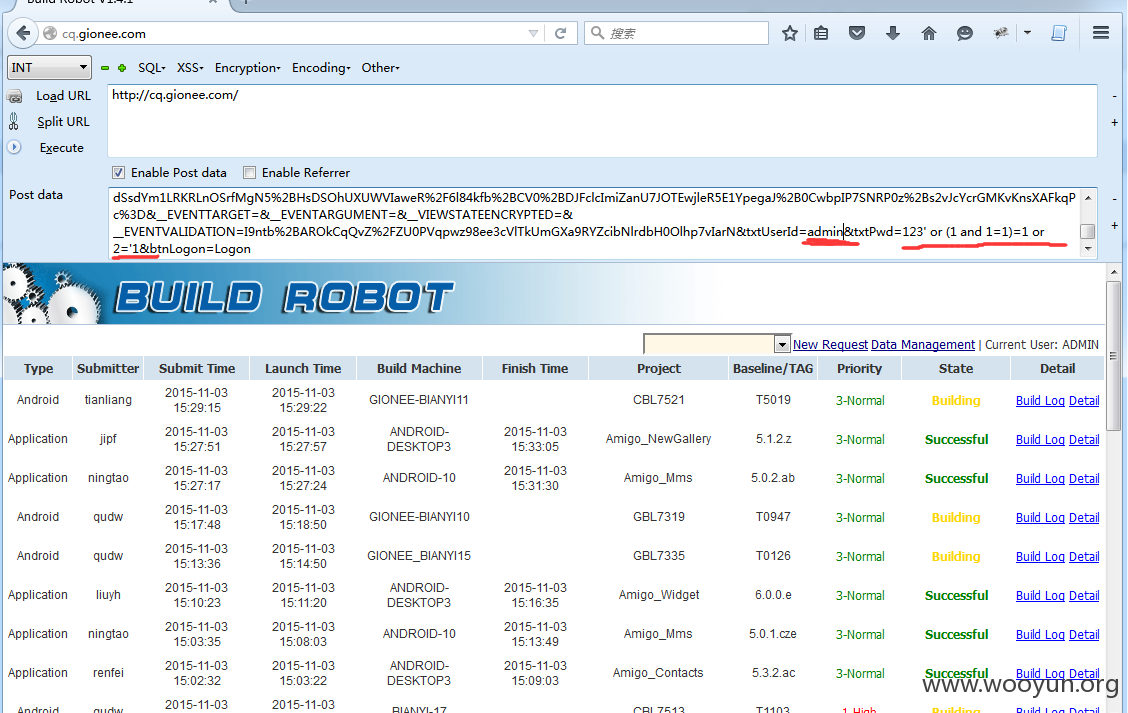Click the Amigo_Contacts project cell
This screenshot has width=1128, height=713.
coord(658,673)
